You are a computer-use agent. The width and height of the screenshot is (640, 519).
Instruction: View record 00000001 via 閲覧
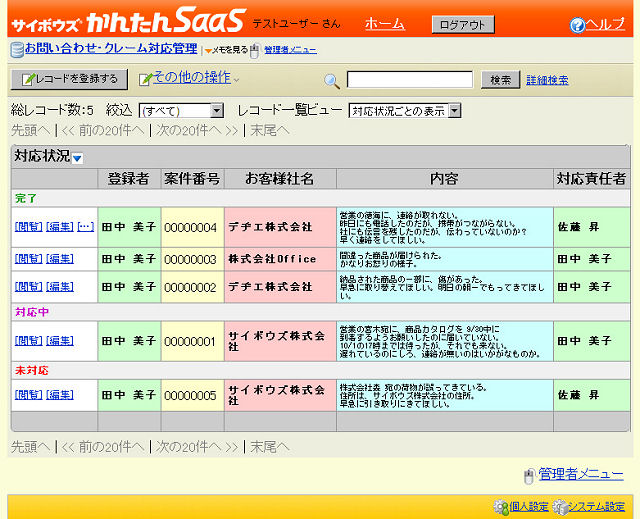(x=29, y=341)
